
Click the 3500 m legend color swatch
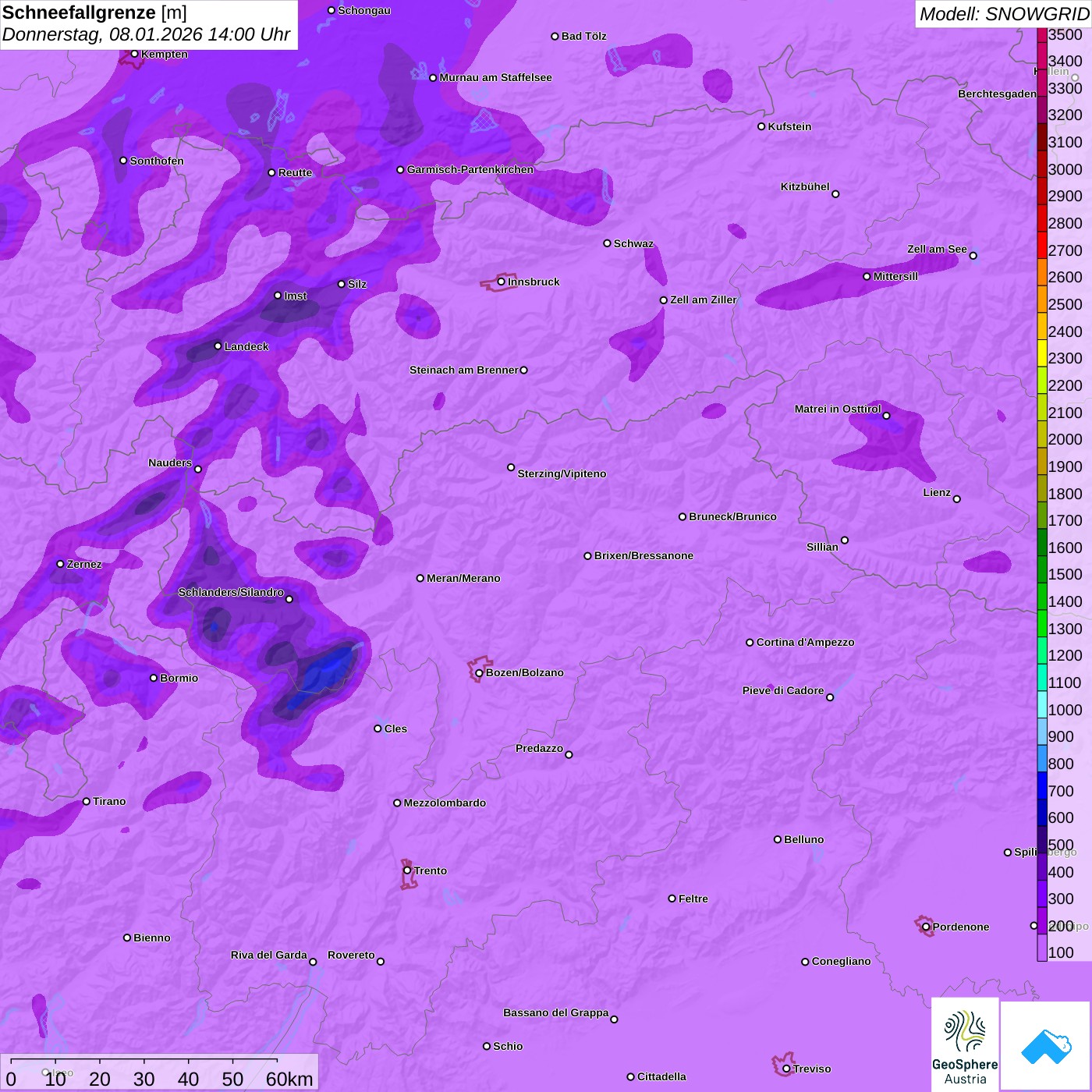(x=1042, y=35)
